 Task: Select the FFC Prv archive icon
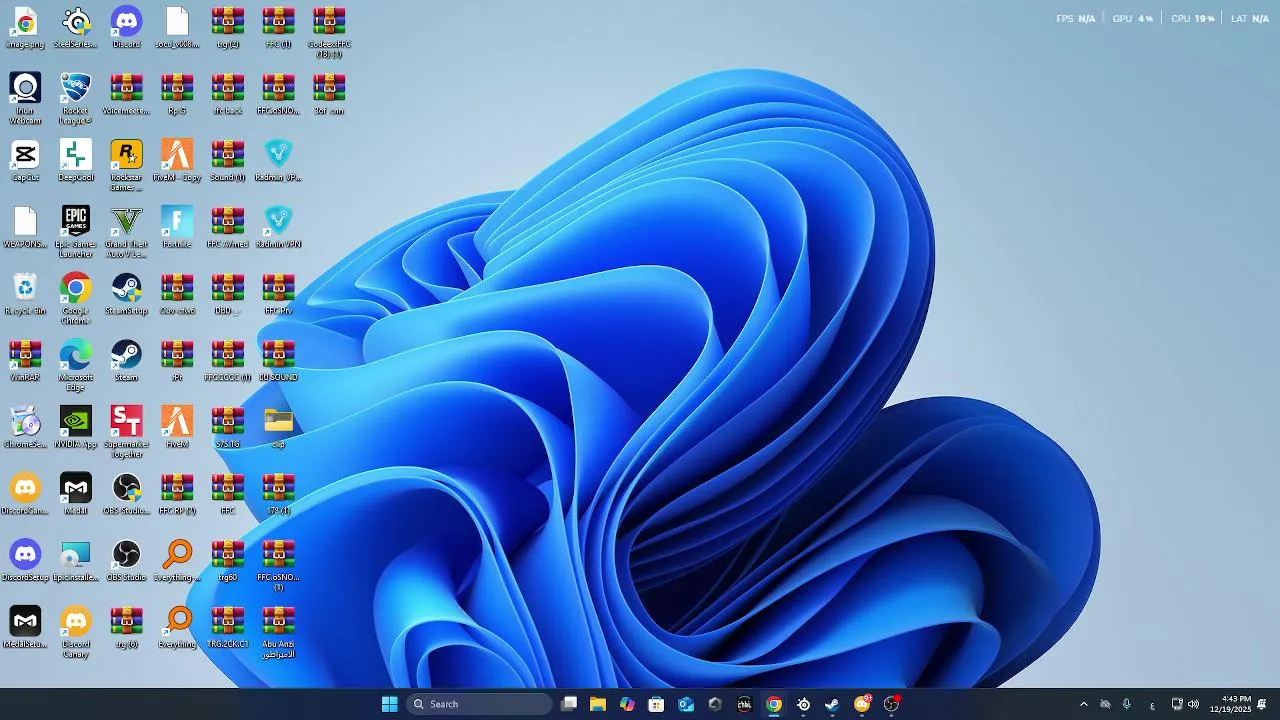[278, 294]
